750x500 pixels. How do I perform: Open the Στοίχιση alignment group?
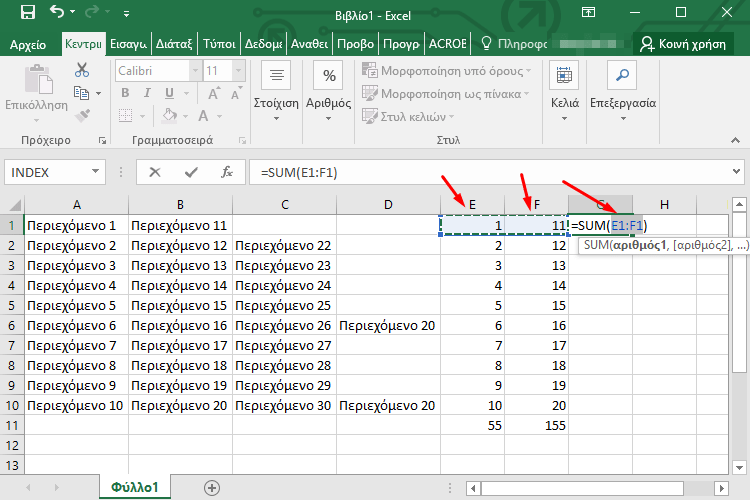[276, 92]
